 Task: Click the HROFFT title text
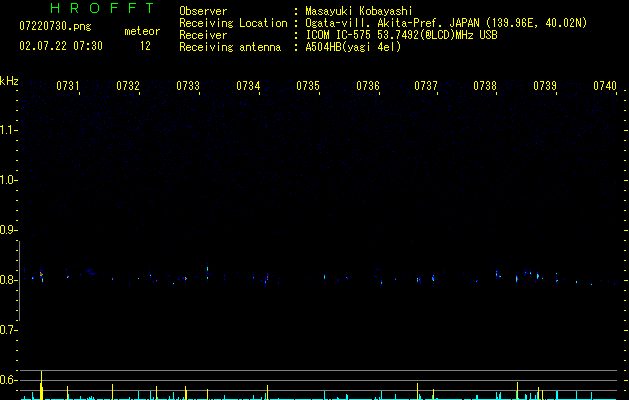103,8
